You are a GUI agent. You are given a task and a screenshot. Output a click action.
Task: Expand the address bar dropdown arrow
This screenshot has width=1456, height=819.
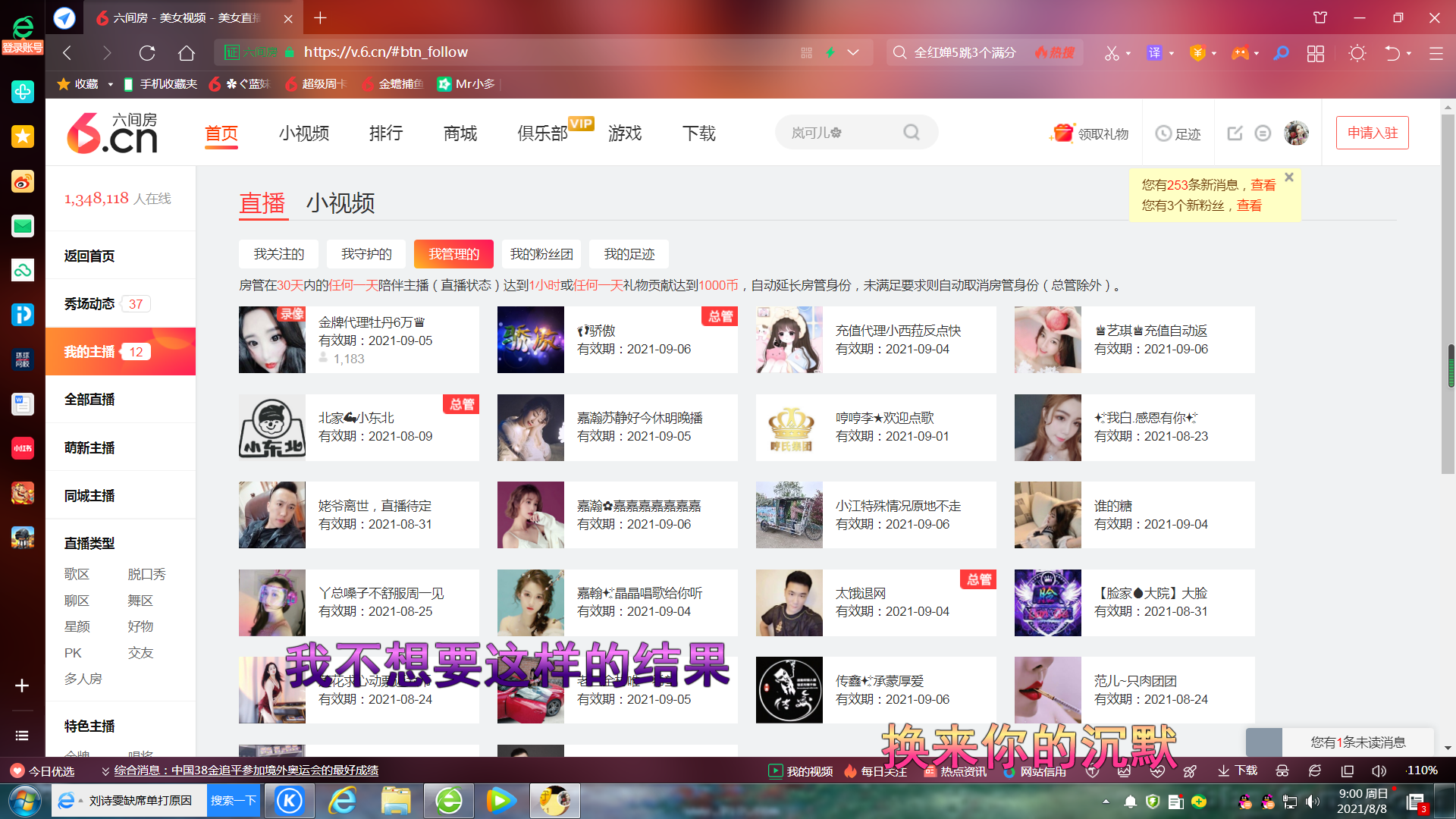pyautogui.click(x=853, y=52)
